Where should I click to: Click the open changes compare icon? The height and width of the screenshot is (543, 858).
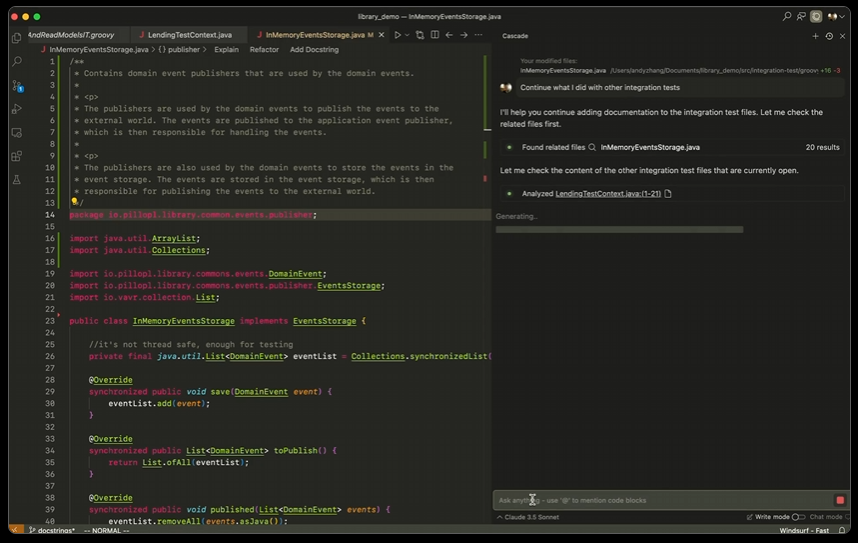(x=420, y=35)
